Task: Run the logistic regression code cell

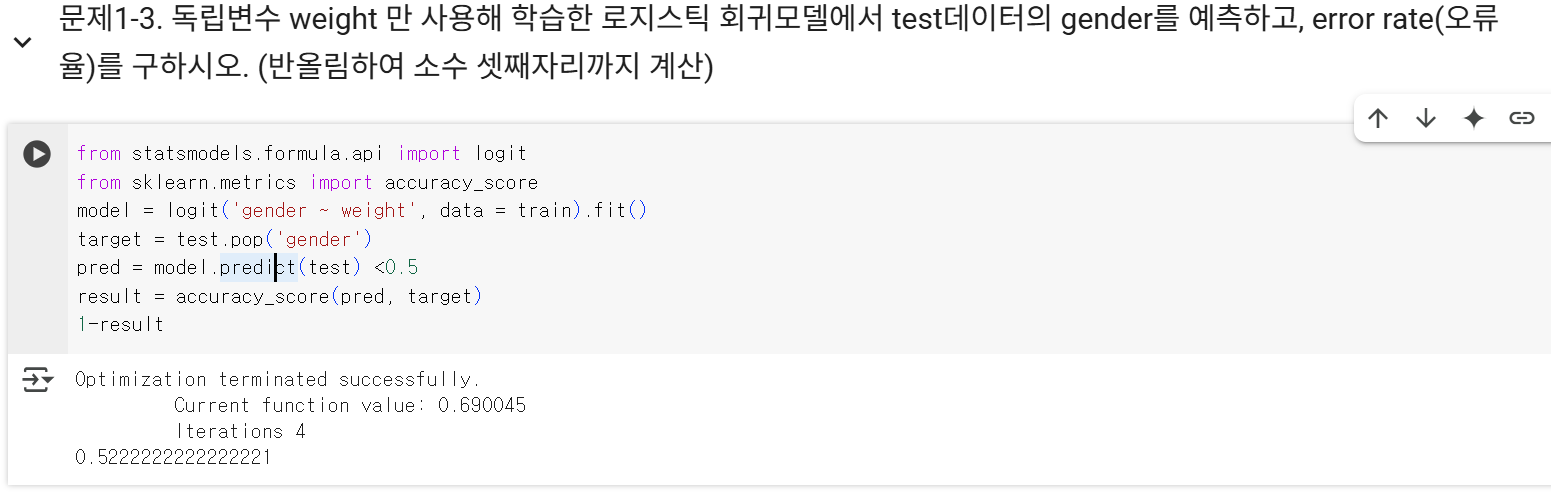Action: [x=37, y=154]
